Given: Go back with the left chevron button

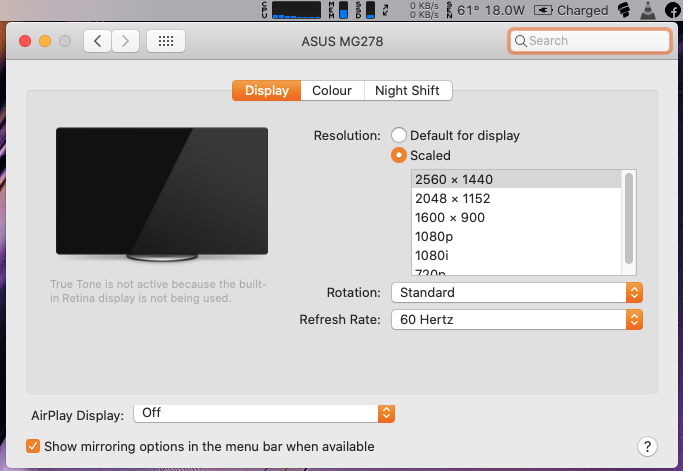Looking at the screenshot, I should pyautogui.click(x=98, y=41).
